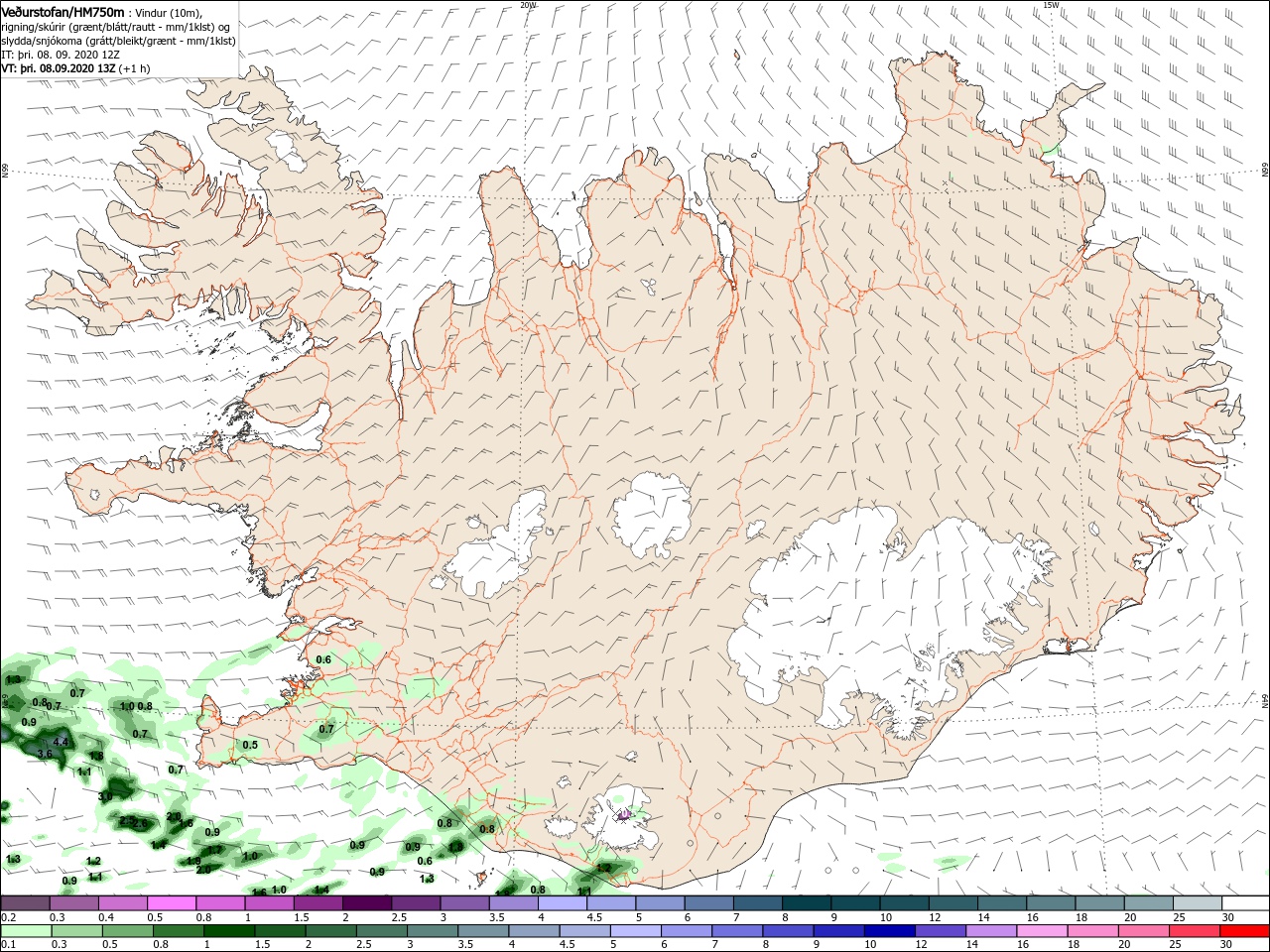The image size is (1270, 952).
Task: Select the 4 swatch in lower legend row
Action: (534, 931)
